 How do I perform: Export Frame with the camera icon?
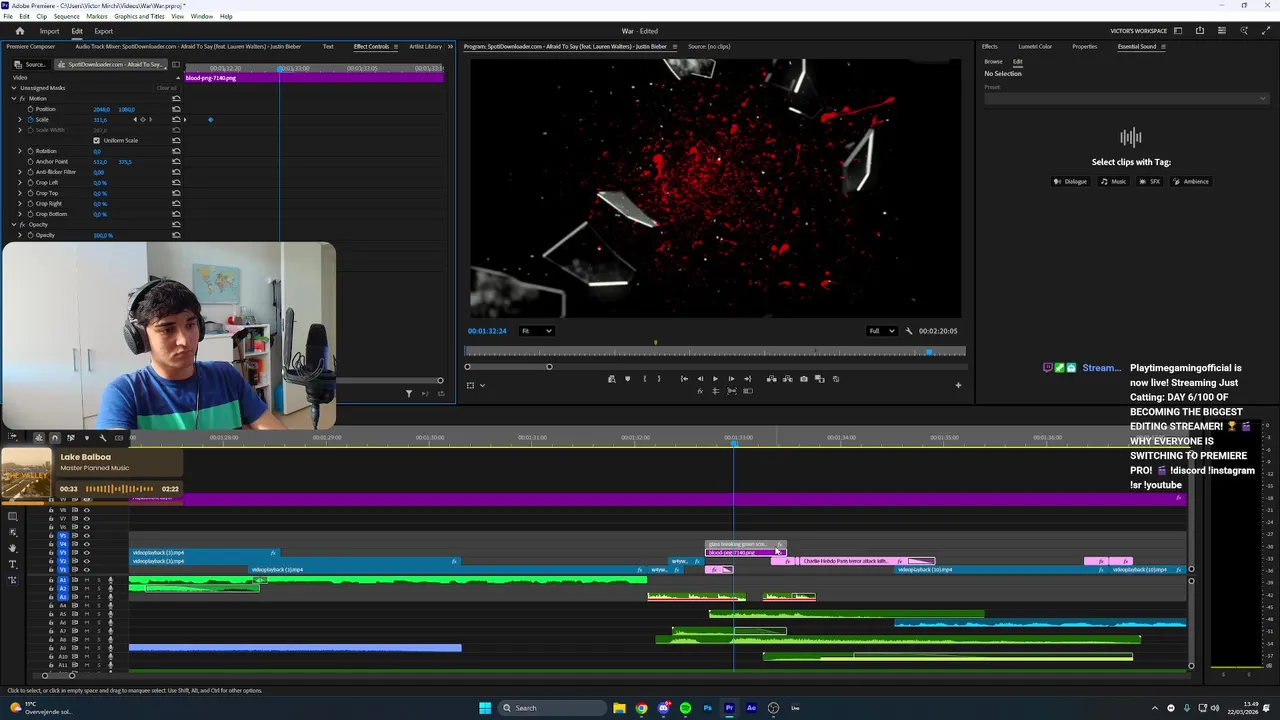tap(804, 379)
